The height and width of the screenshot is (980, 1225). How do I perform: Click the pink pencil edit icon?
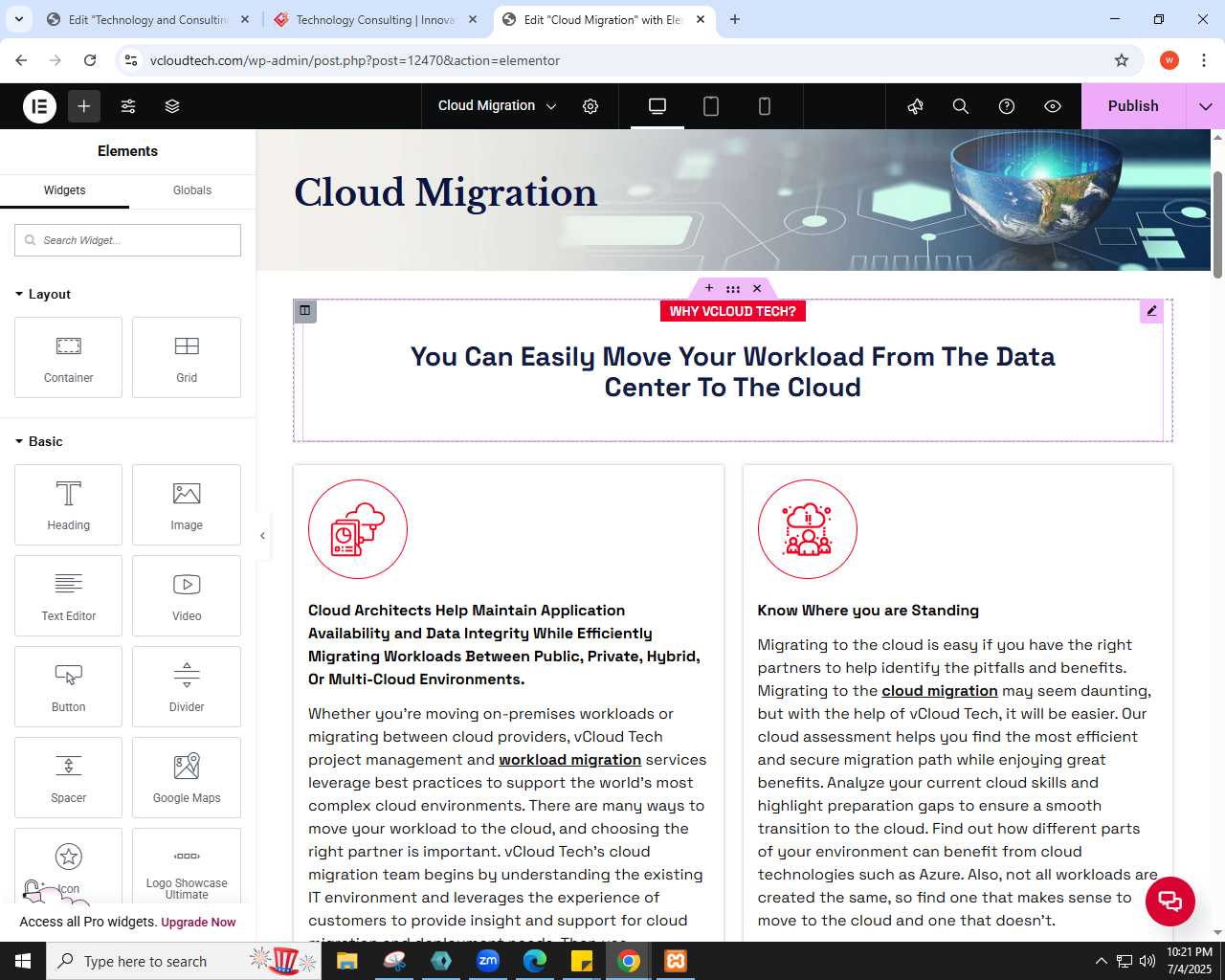click(1151, 311)
